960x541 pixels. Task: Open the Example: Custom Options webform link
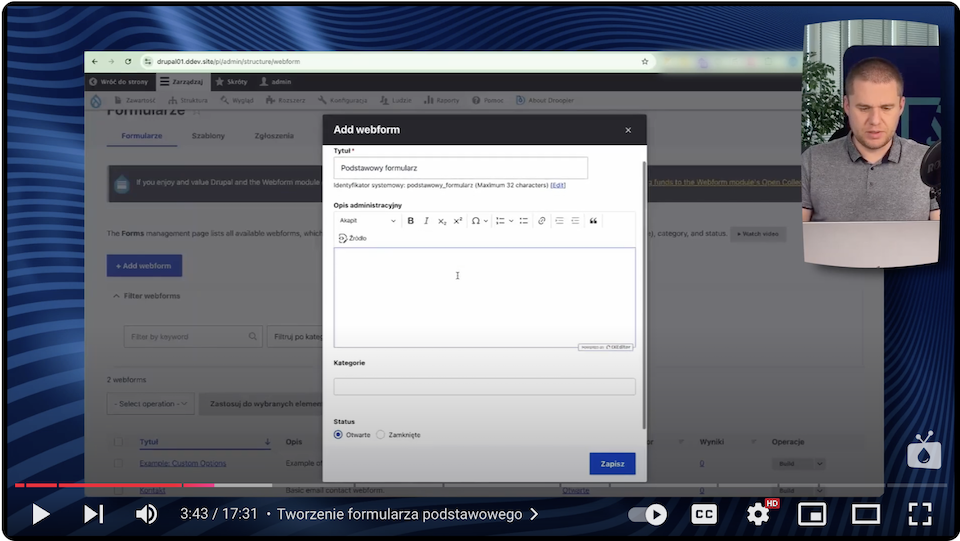click(182, 463)
